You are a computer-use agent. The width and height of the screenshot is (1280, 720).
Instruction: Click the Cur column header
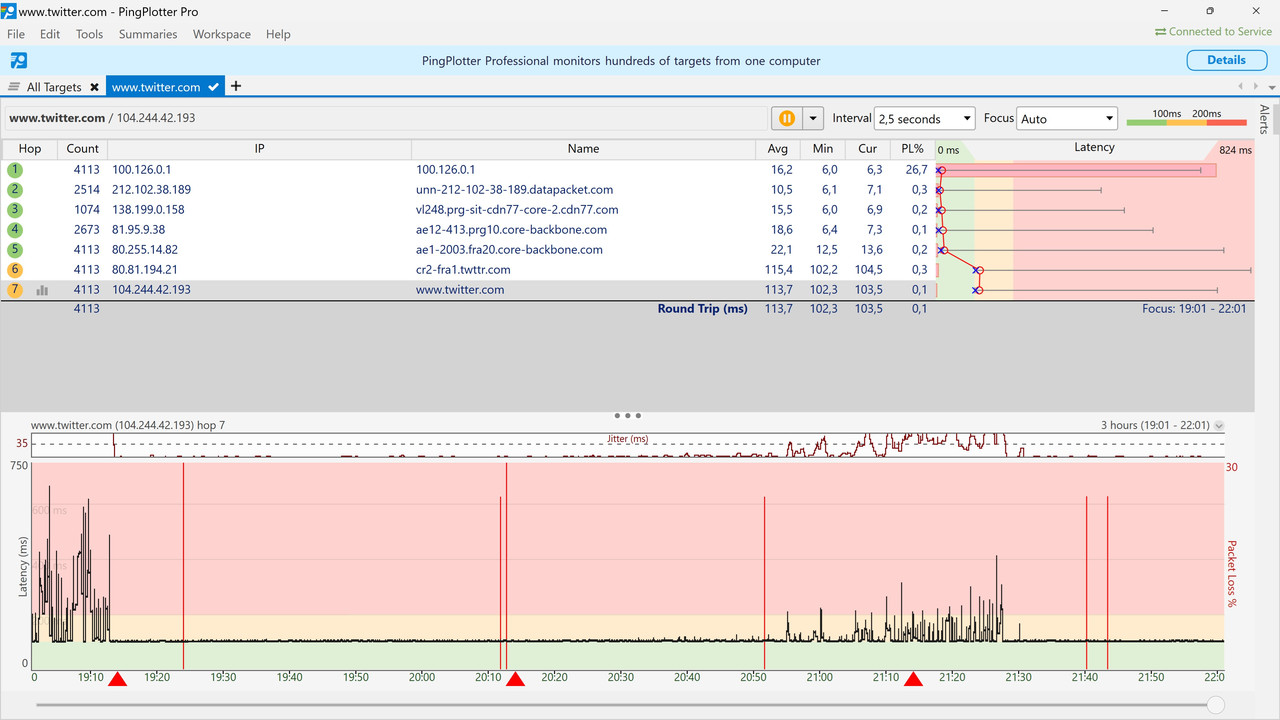(x=868, y=148)
